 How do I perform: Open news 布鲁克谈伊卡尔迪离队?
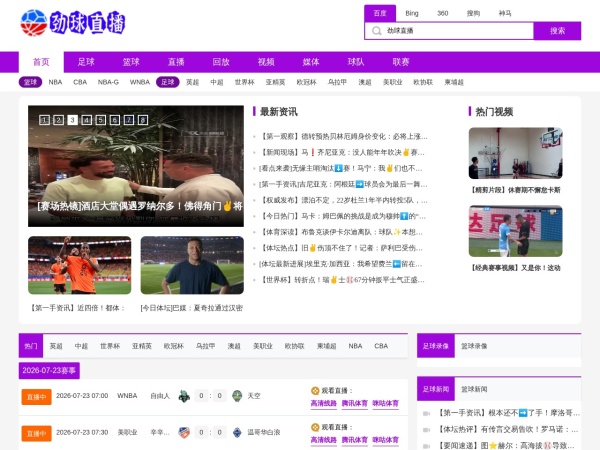coord(341,232)
